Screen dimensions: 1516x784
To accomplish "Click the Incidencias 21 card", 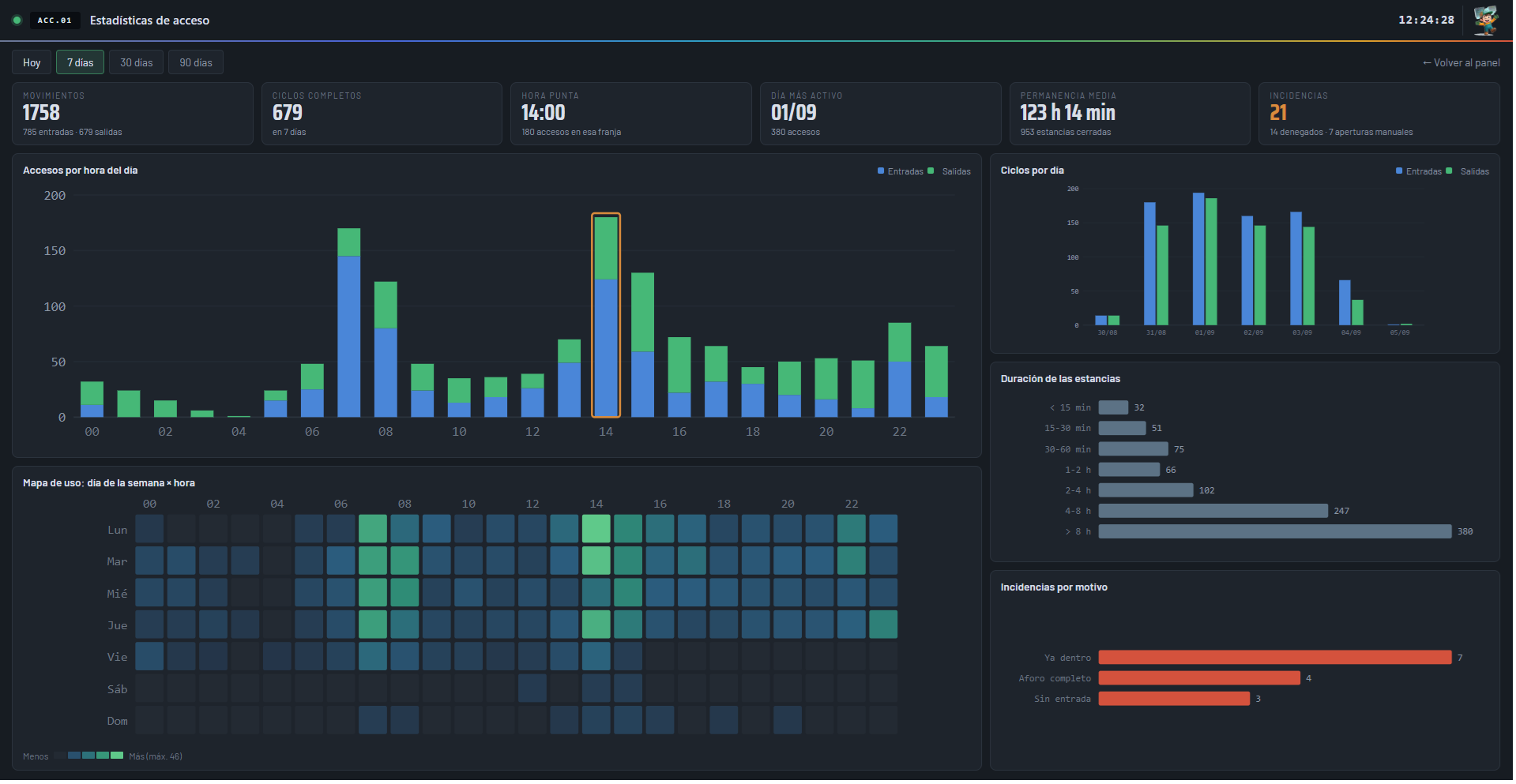I will (x=1379, y=114).
